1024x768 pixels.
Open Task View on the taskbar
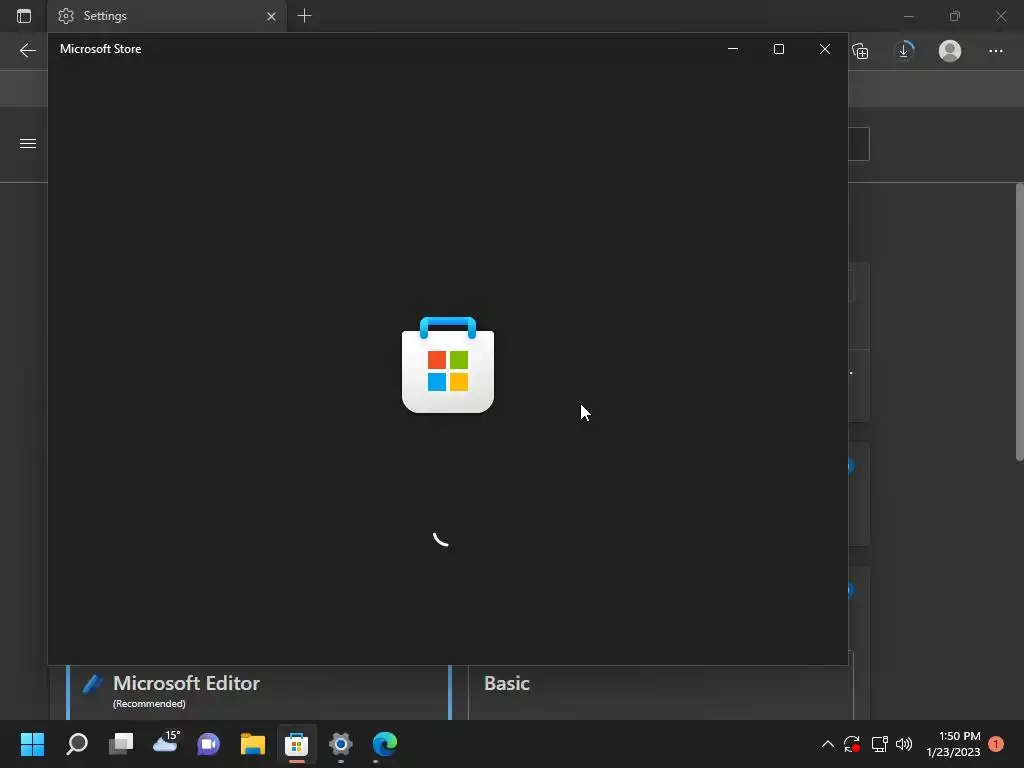[121, 744]
